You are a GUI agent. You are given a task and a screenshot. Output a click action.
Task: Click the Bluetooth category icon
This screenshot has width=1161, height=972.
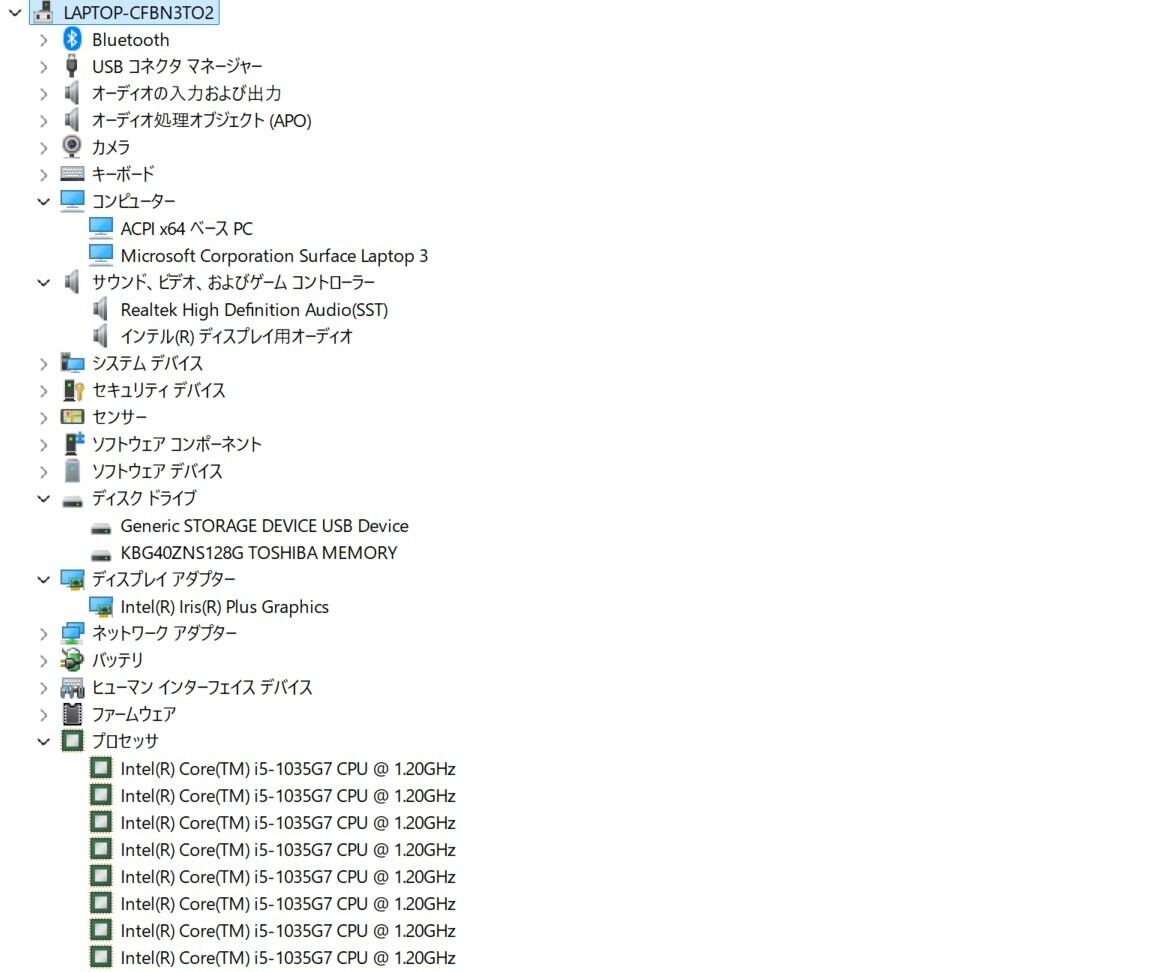tap(72, 39)
